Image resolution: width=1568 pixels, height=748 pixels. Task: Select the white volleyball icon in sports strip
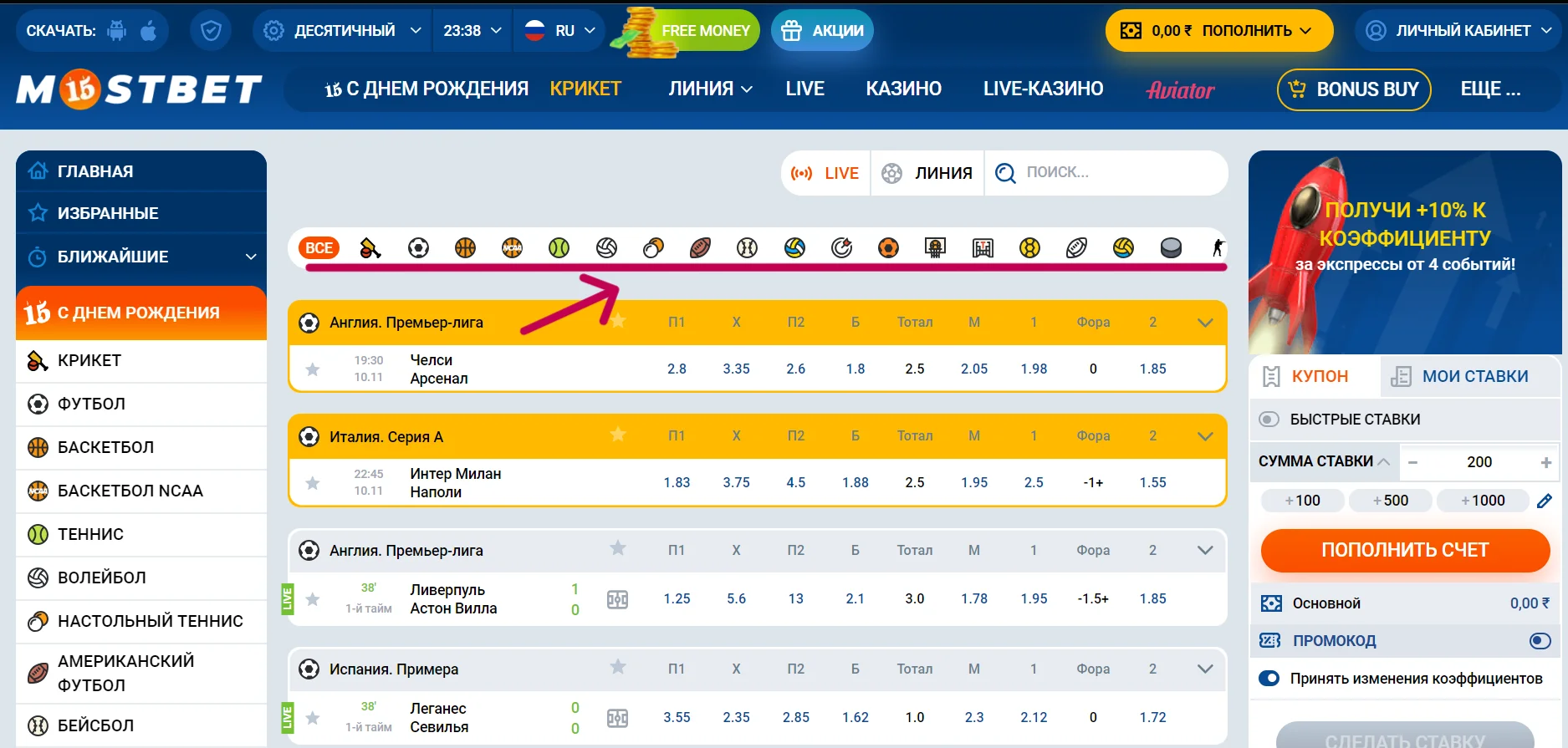tap(606, 248)
